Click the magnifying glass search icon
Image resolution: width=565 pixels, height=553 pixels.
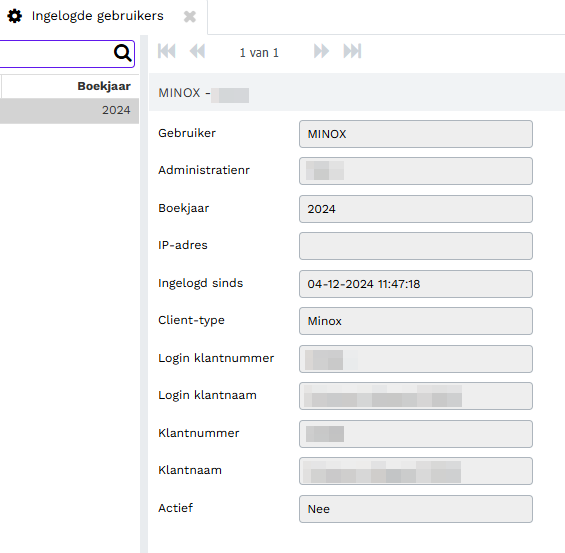tap(123, 53)
